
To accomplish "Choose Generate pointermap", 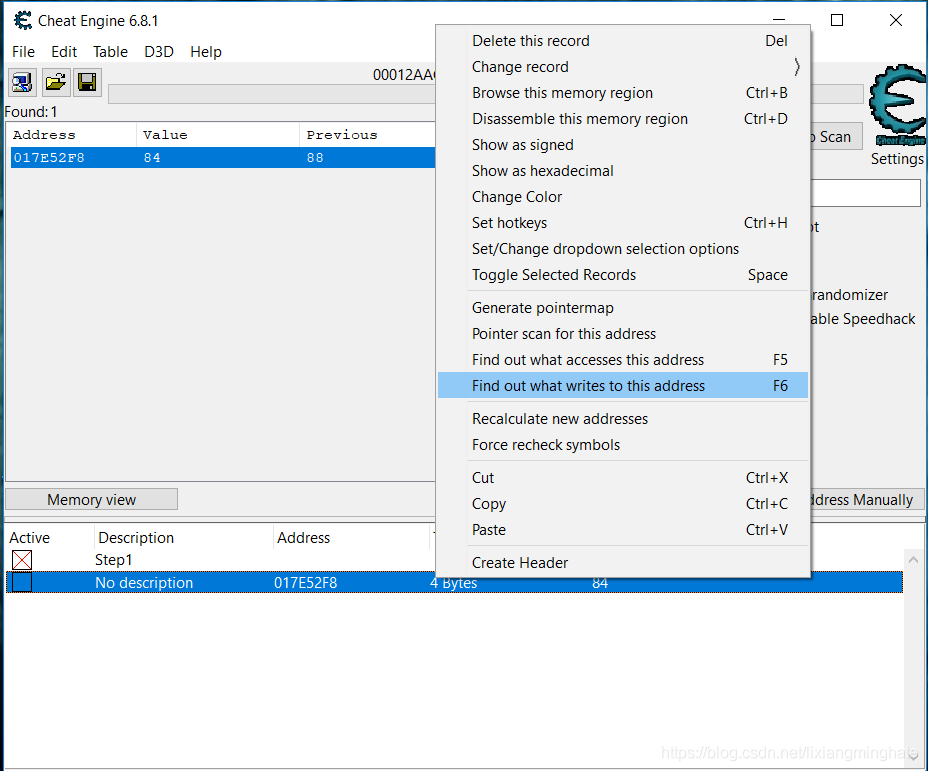I will tap(623, 308).
